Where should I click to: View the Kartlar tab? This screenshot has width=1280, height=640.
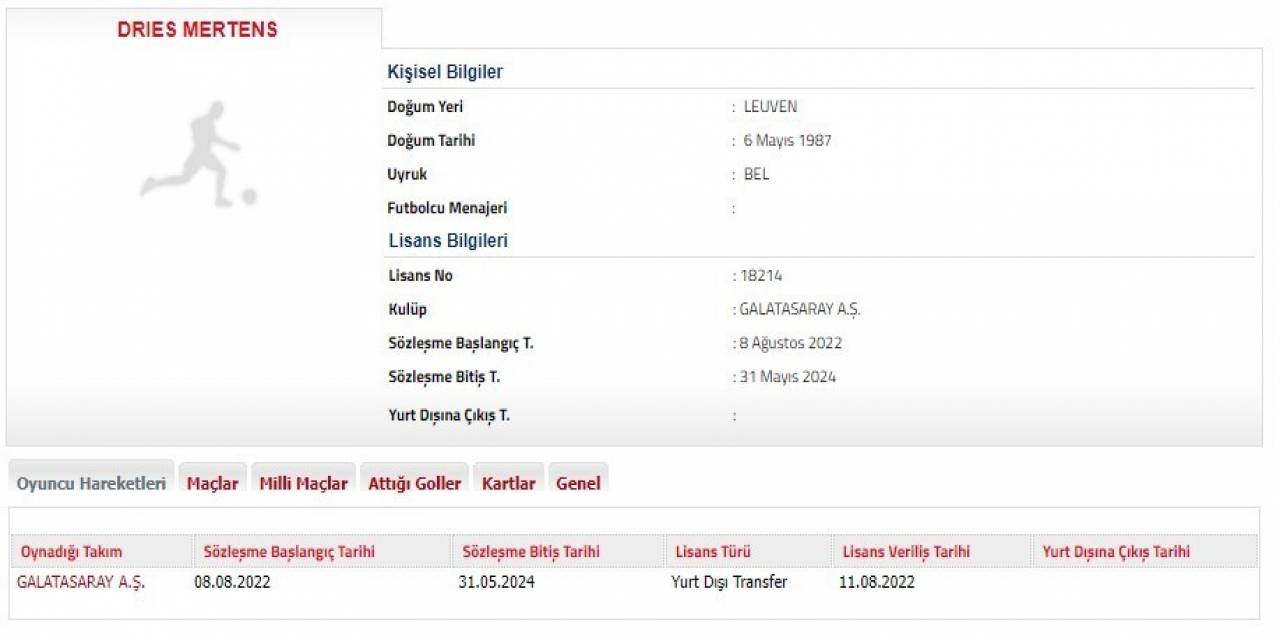509,481
